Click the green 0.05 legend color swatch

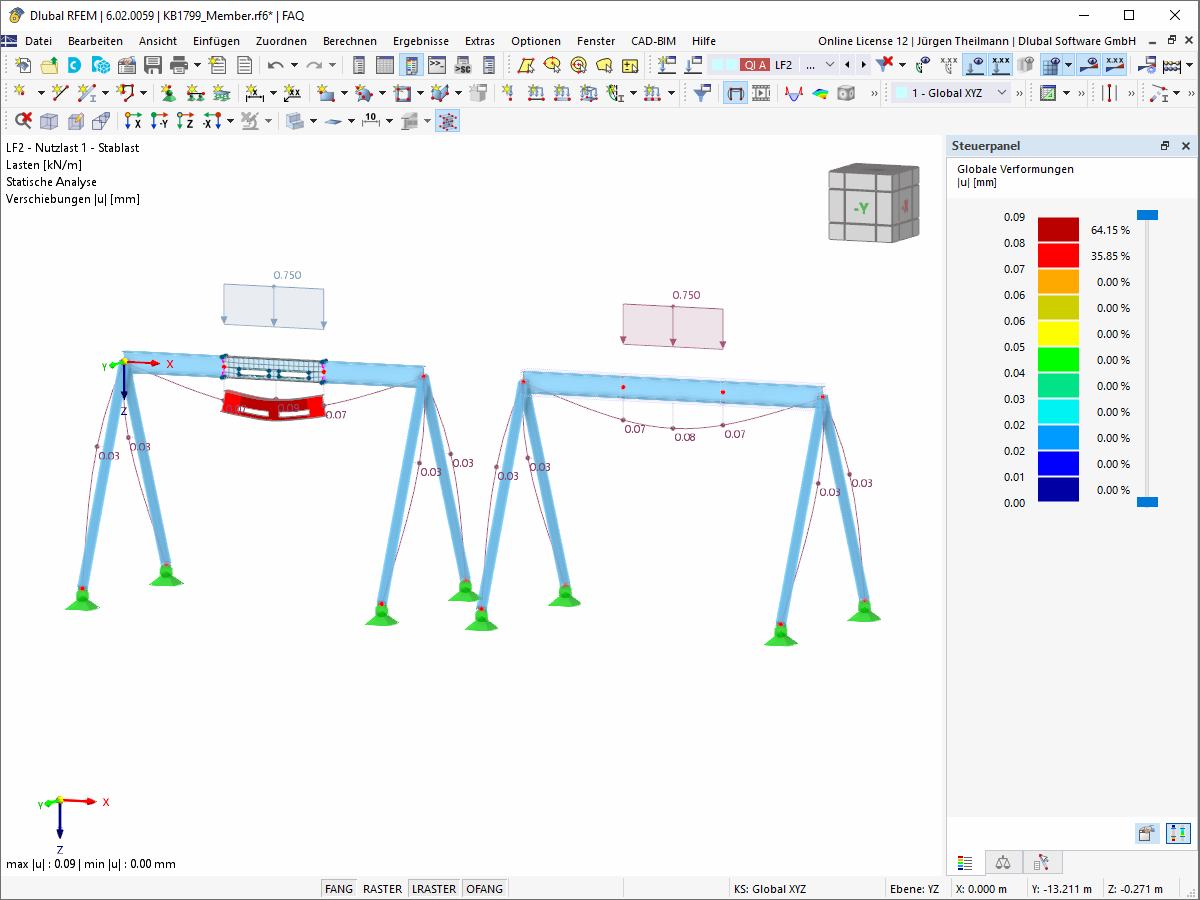coord(1058,359)
